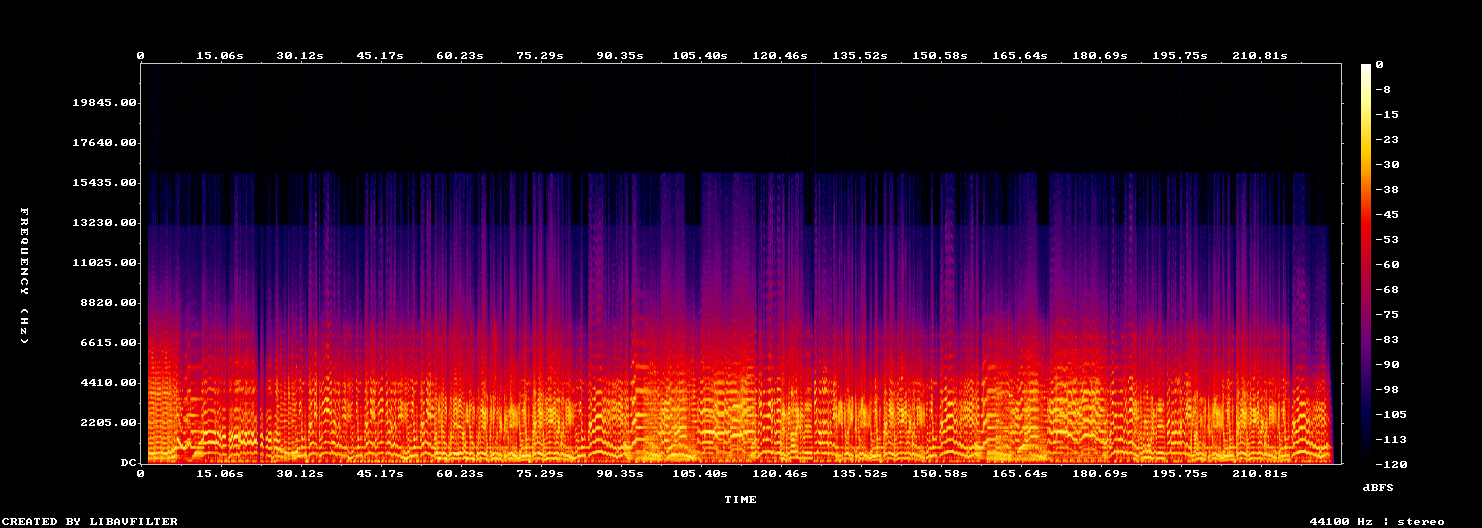Click the -30 dBFS scale value

(x=1387, y=164)
